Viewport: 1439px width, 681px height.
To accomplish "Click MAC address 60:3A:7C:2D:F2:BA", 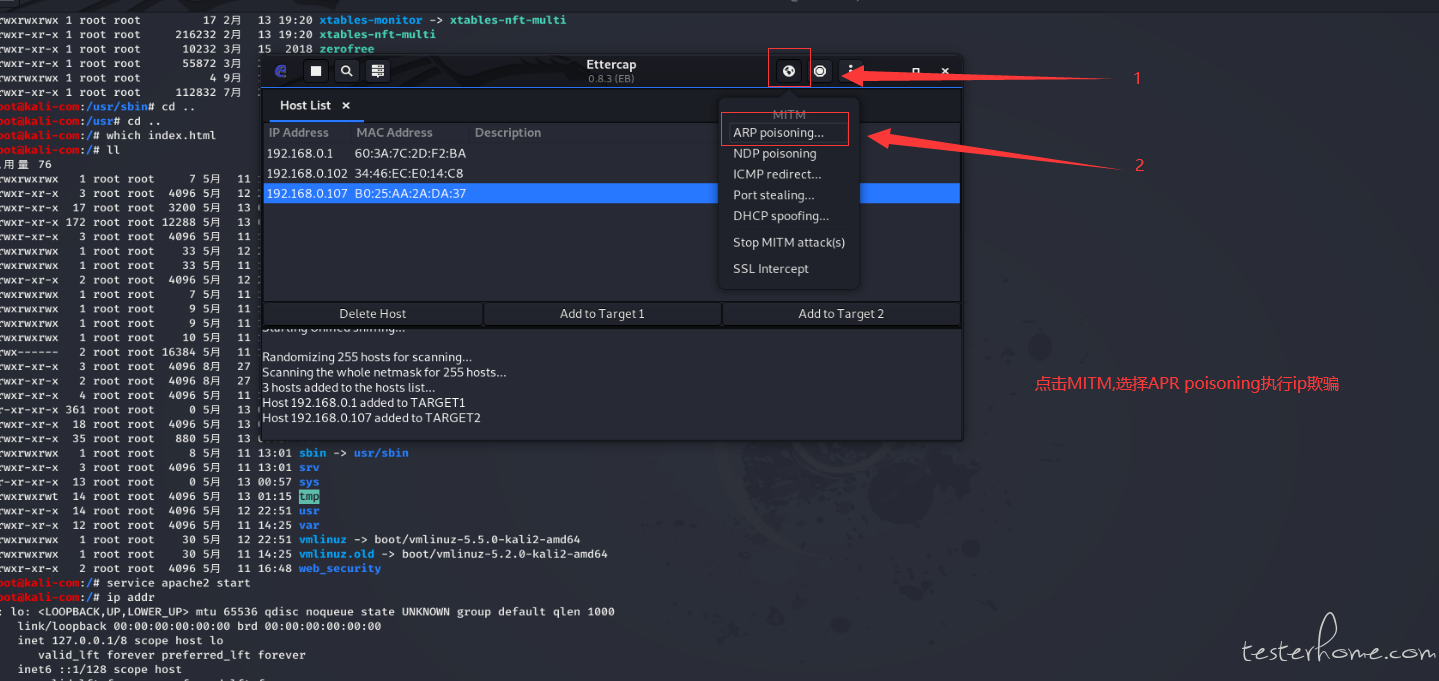I will coord(410,154).
